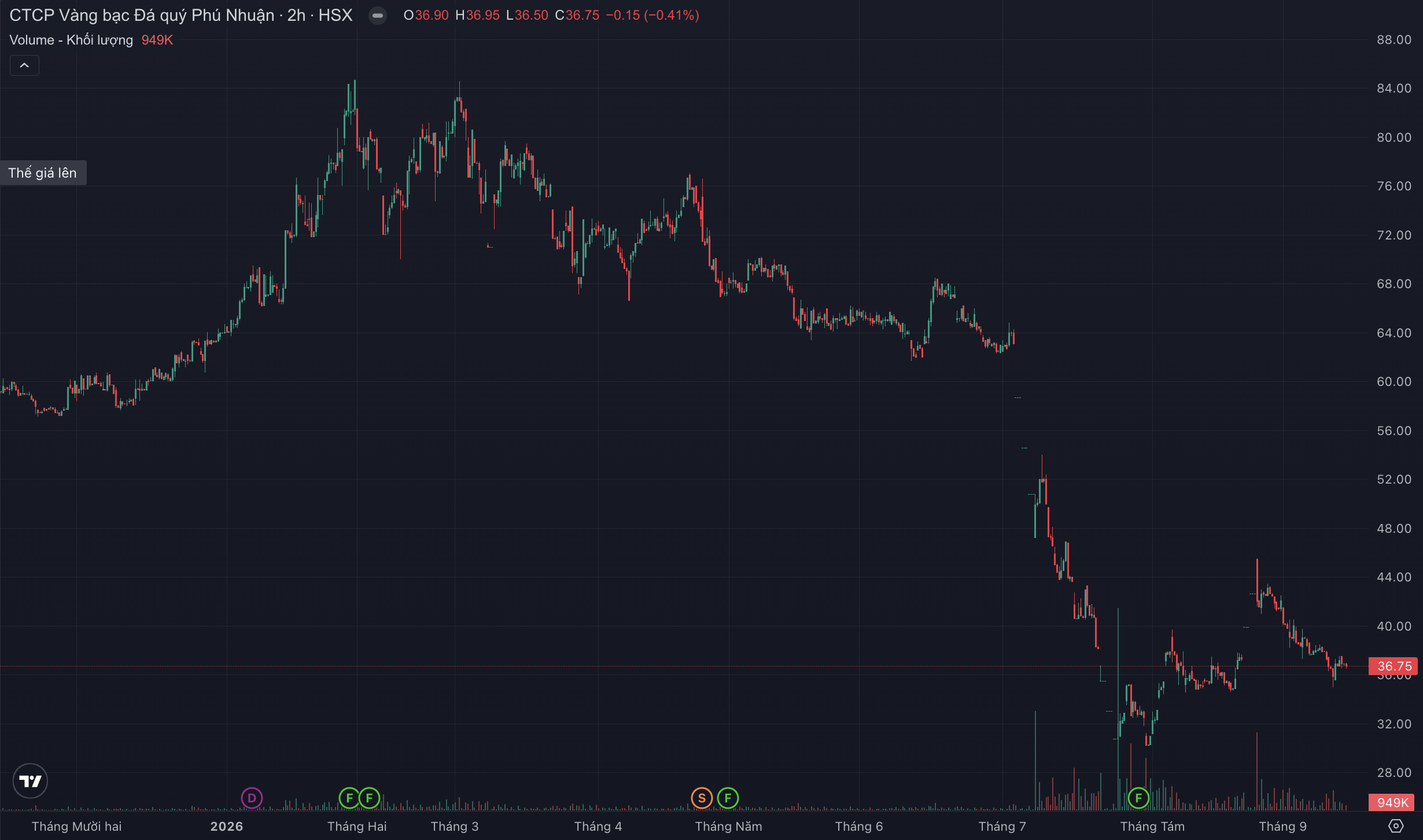The height and width of the screenshot is (840, 1423).
Task: Click the 44.00 price axis label
Action: (1394, 577)
